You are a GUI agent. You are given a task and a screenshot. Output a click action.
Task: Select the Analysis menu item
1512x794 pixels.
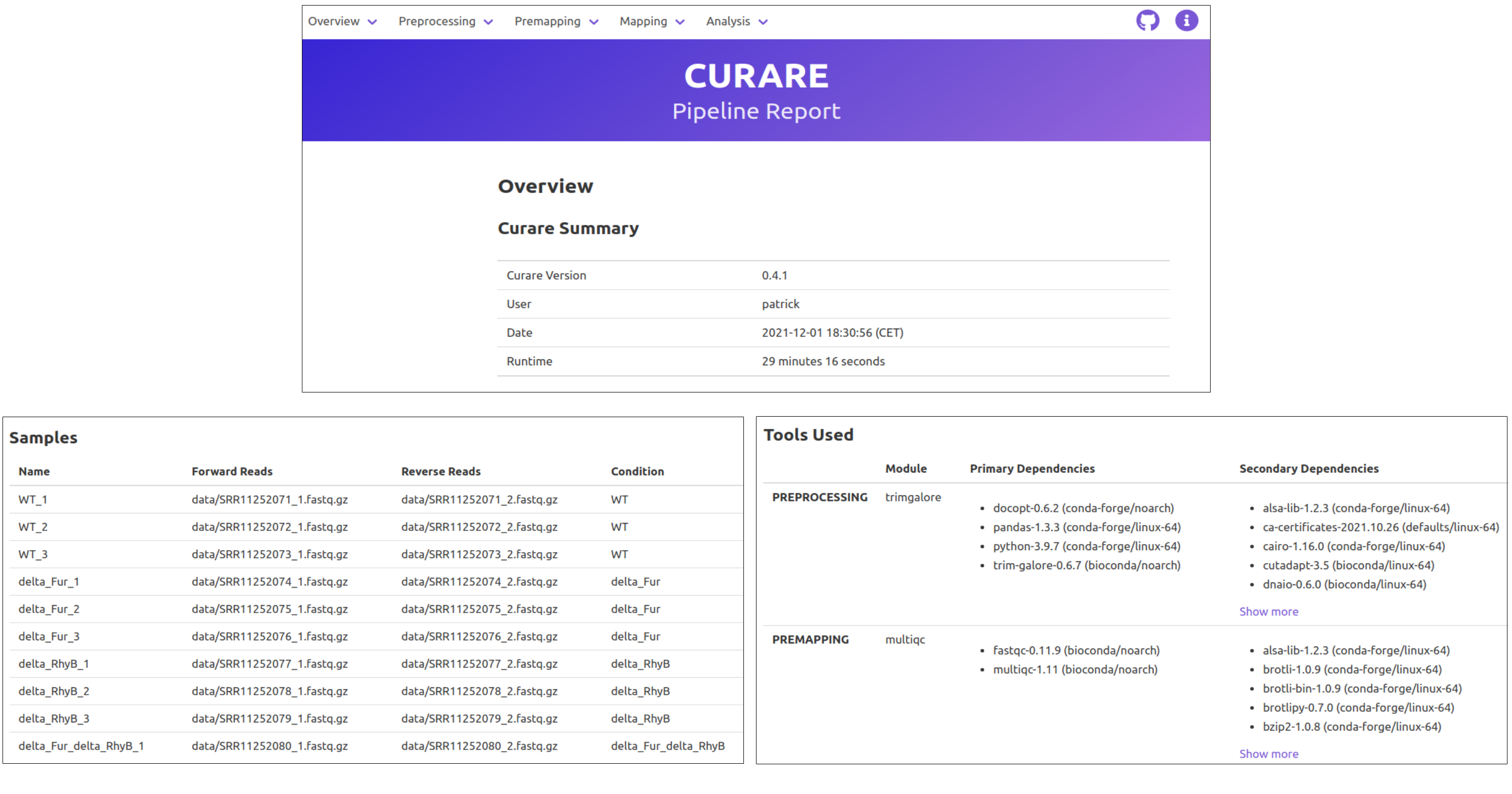coord(728,21)
